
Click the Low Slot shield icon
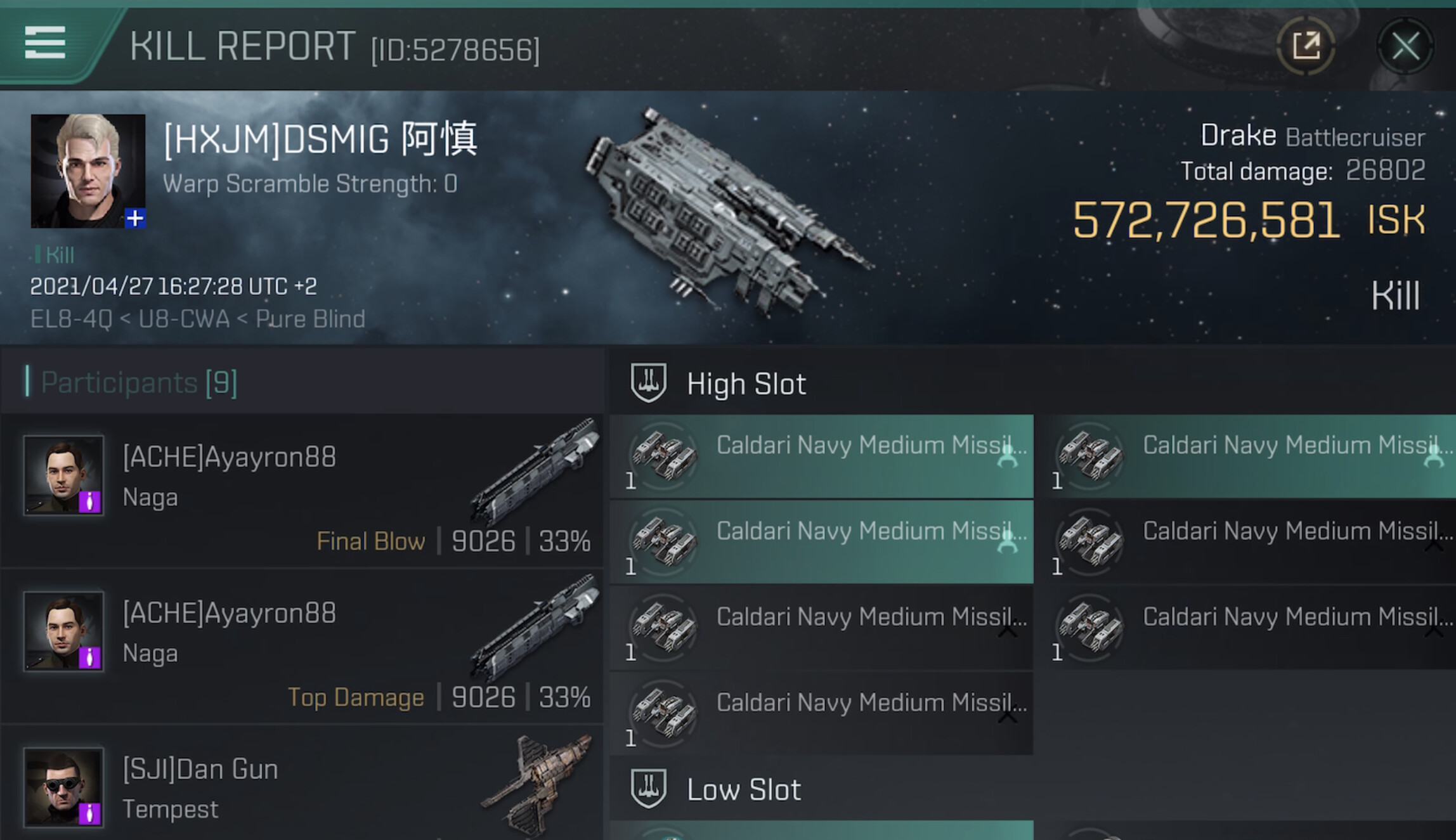pos(648,788)
